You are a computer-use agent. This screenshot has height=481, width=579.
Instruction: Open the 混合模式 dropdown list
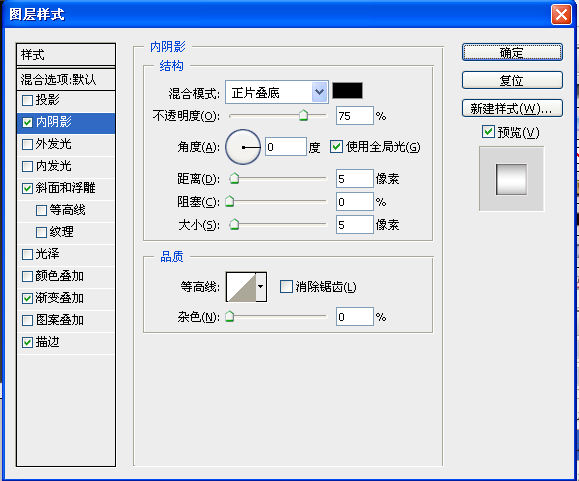point(277,92)
